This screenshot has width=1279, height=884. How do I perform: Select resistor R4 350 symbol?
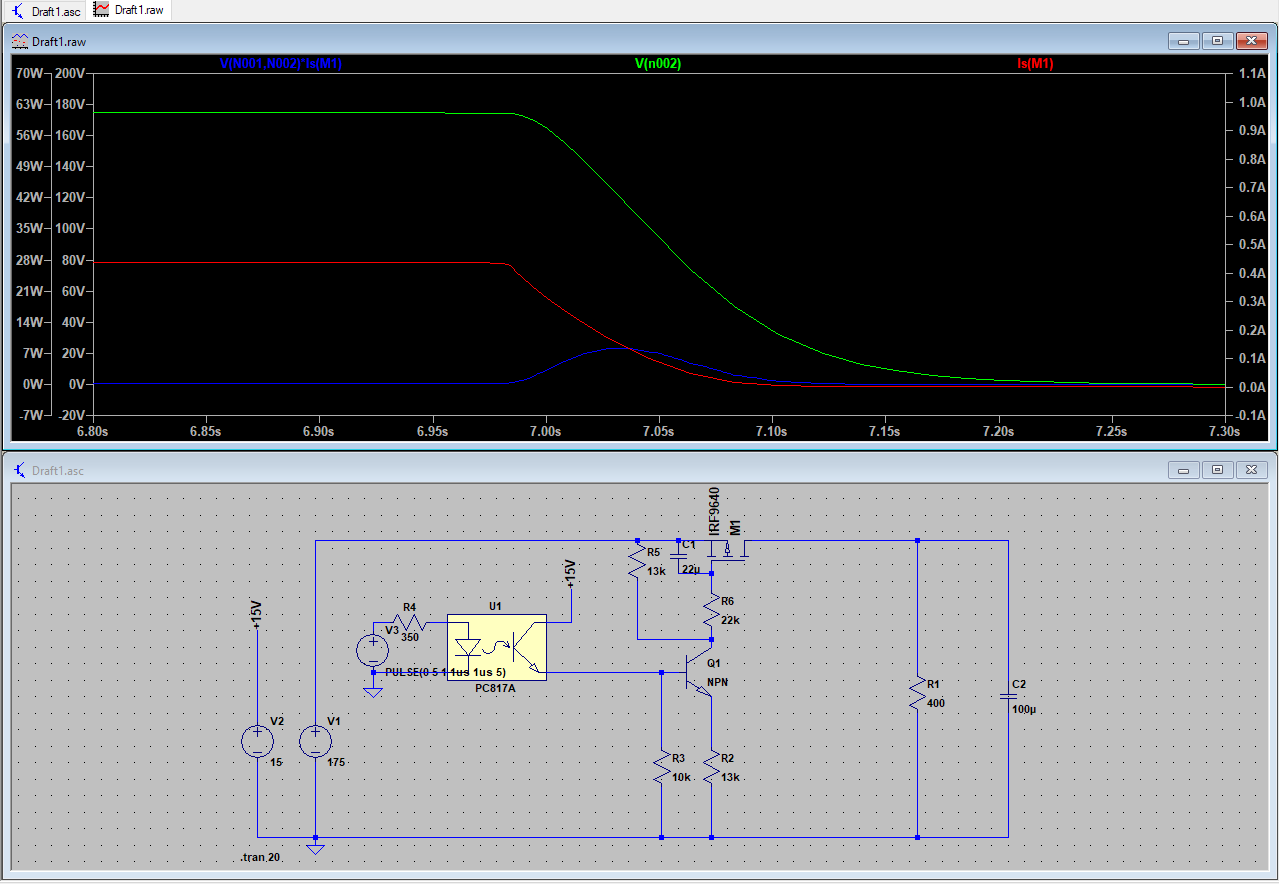[410, 624]
